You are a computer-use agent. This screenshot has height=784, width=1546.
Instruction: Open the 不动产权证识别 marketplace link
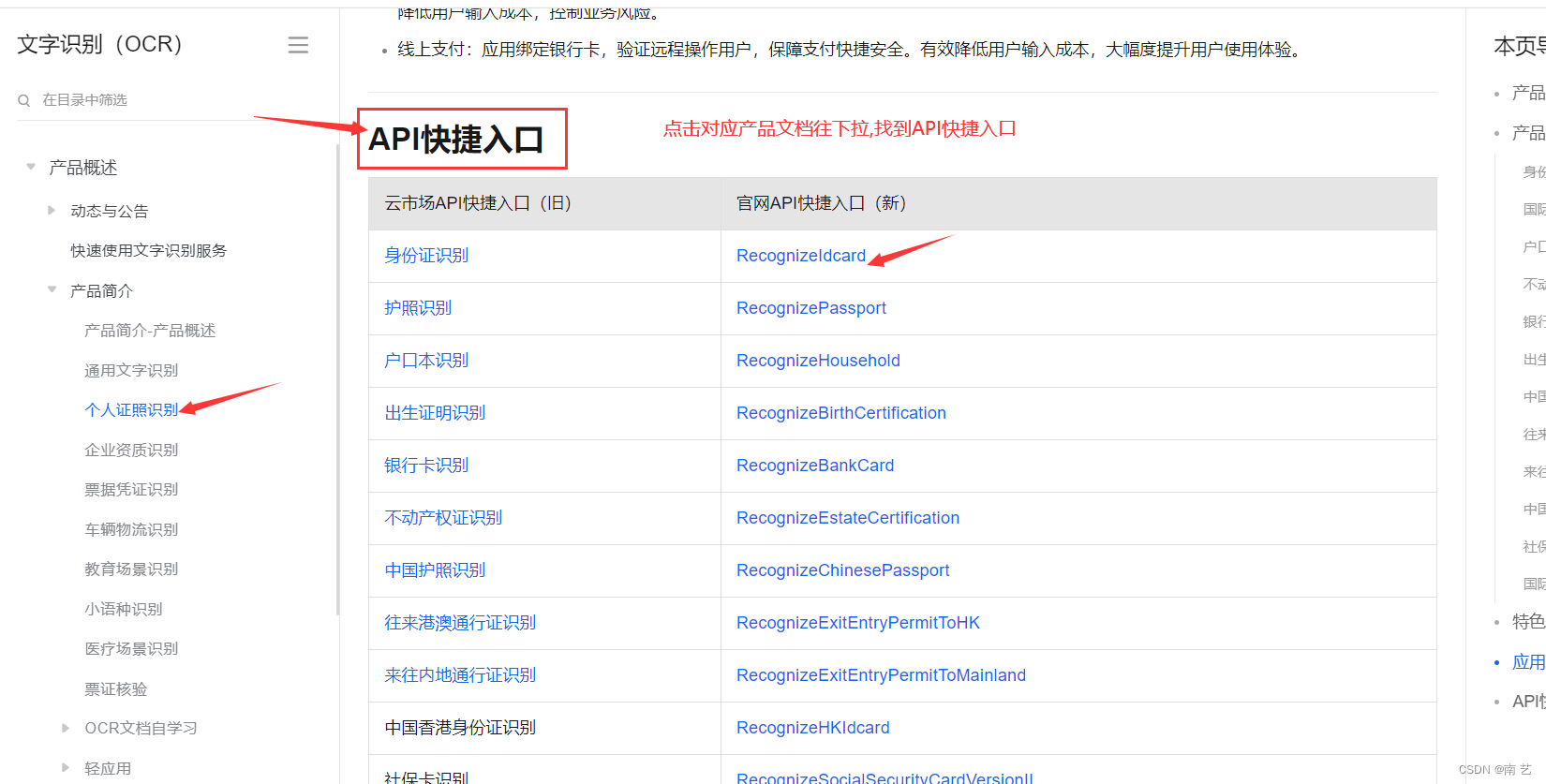(x=443, y=518)
